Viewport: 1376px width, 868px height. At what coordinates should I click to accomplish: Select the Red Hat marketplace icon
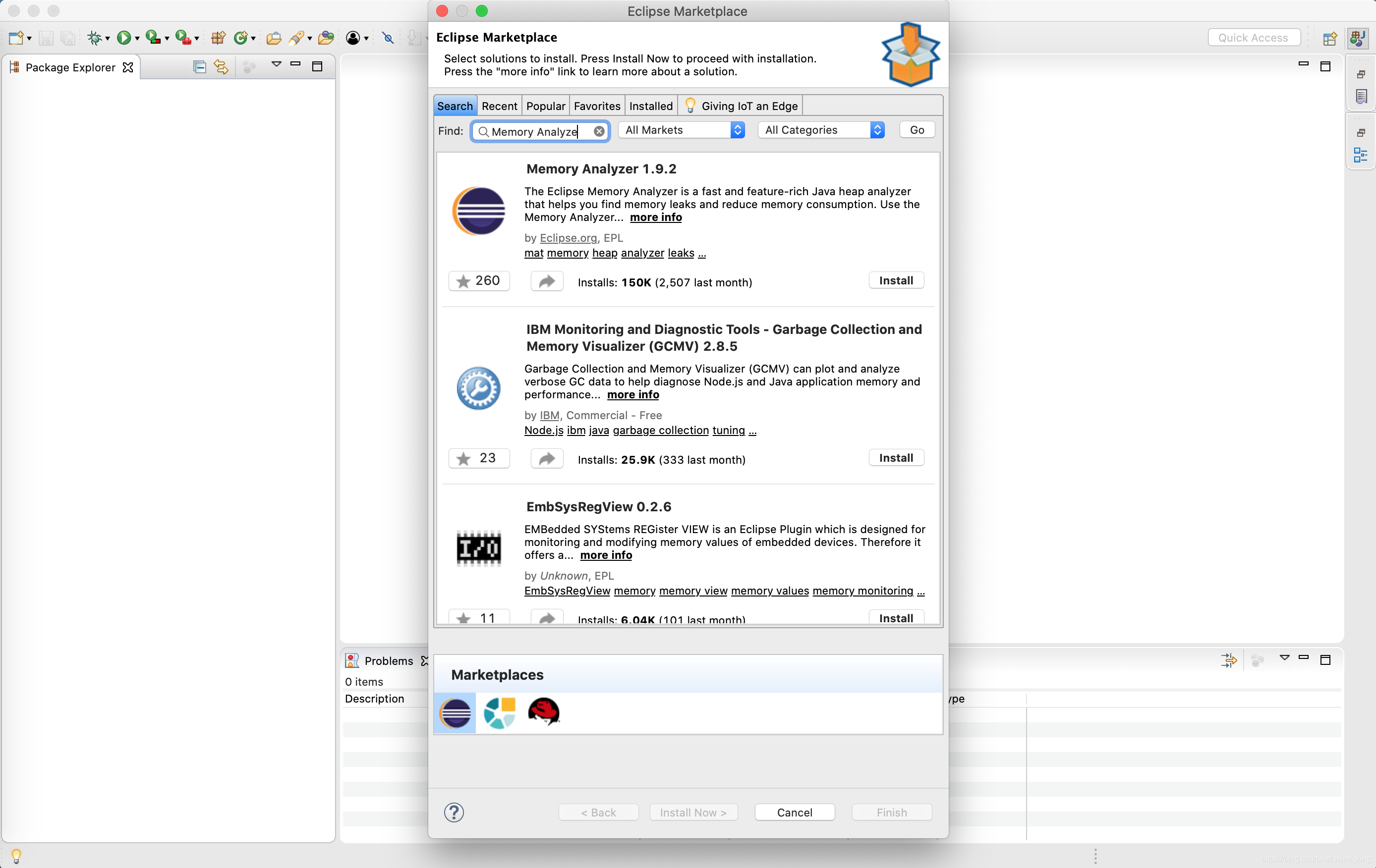(x=543, y=712)
